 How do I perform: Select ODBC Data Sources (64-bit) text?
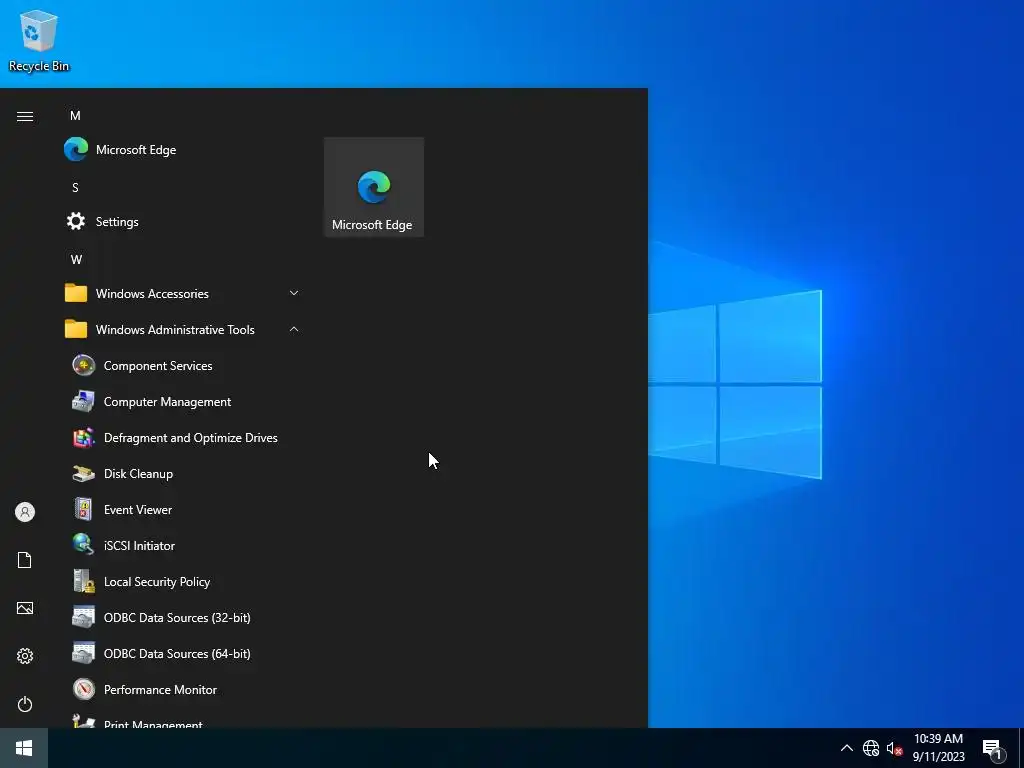pyautogui.click(x=177, y=653)
